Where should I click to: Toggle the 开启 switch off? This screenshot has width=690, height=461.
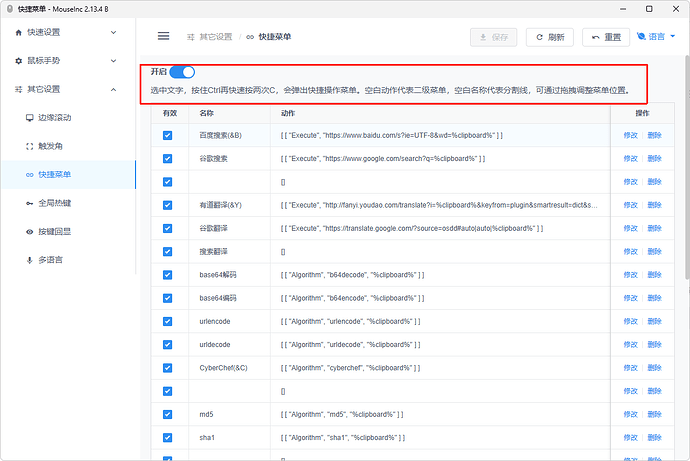coord(182,72)
